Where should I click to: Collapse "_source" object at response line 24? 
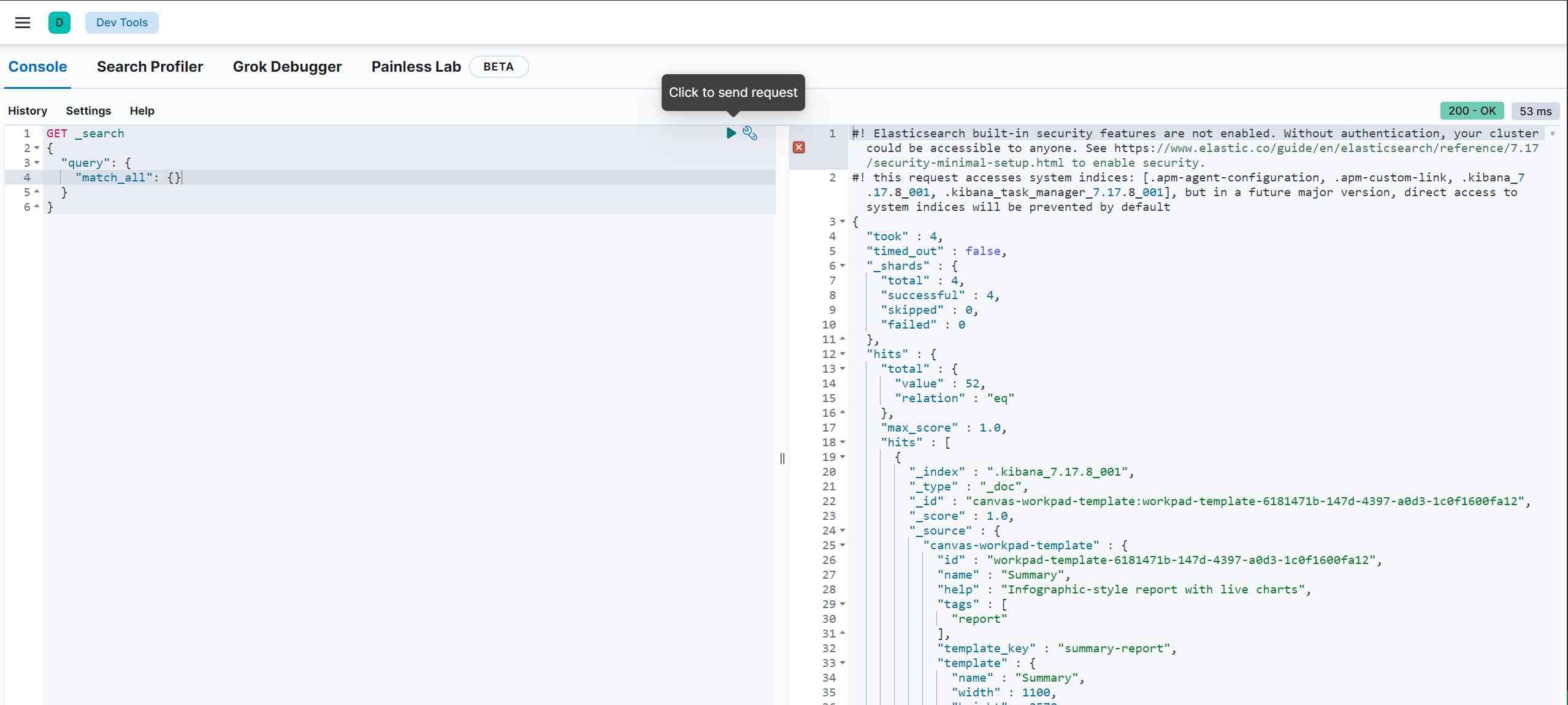click(x=843, y=530)
